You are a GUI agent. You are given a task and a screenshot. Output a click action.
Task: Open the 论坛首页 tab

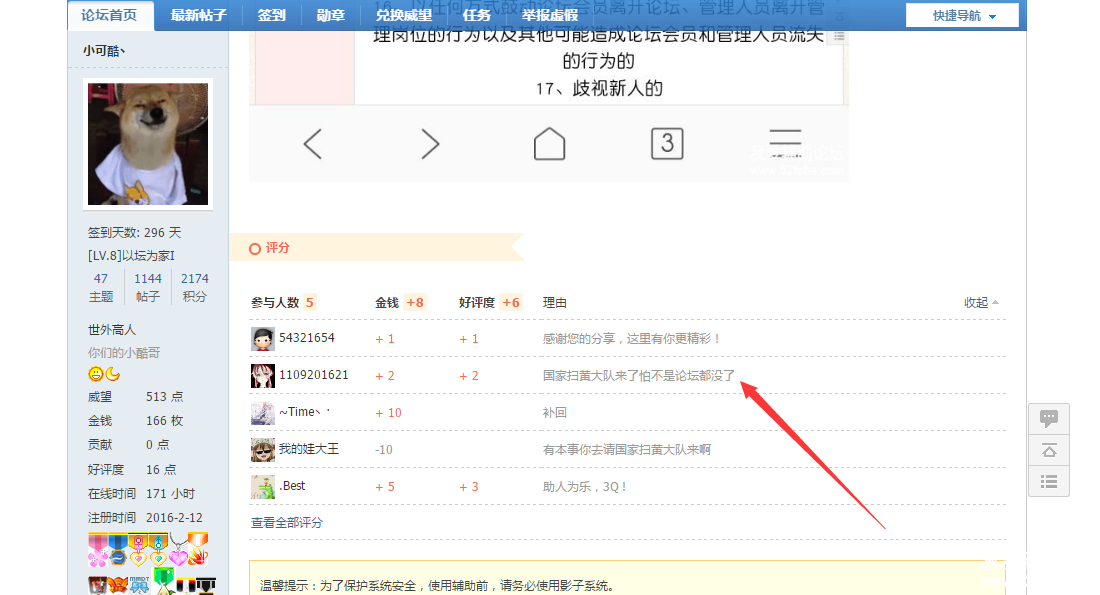(110, 15)
